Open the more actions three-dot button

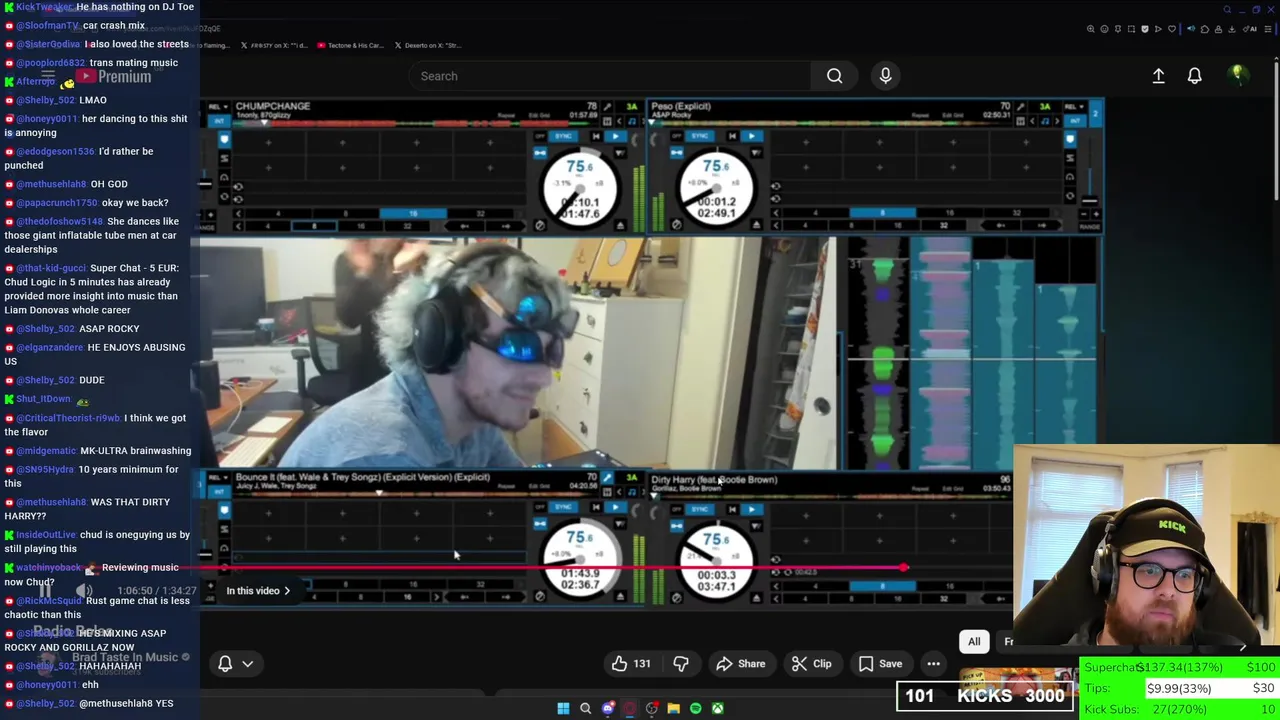[933, 664]
